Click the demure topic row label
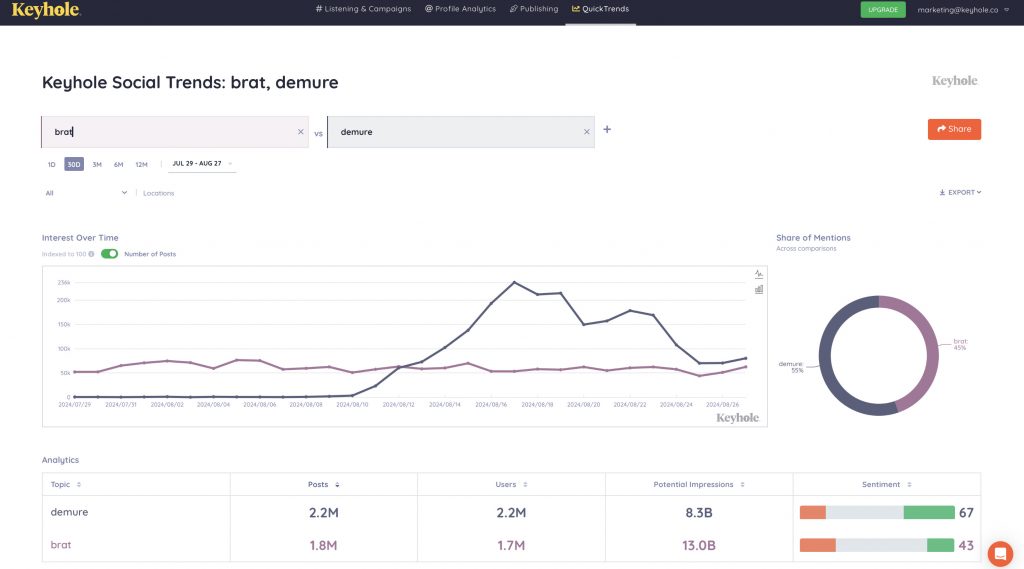Screen dimensions: 1024x569 tap(69, 512)
